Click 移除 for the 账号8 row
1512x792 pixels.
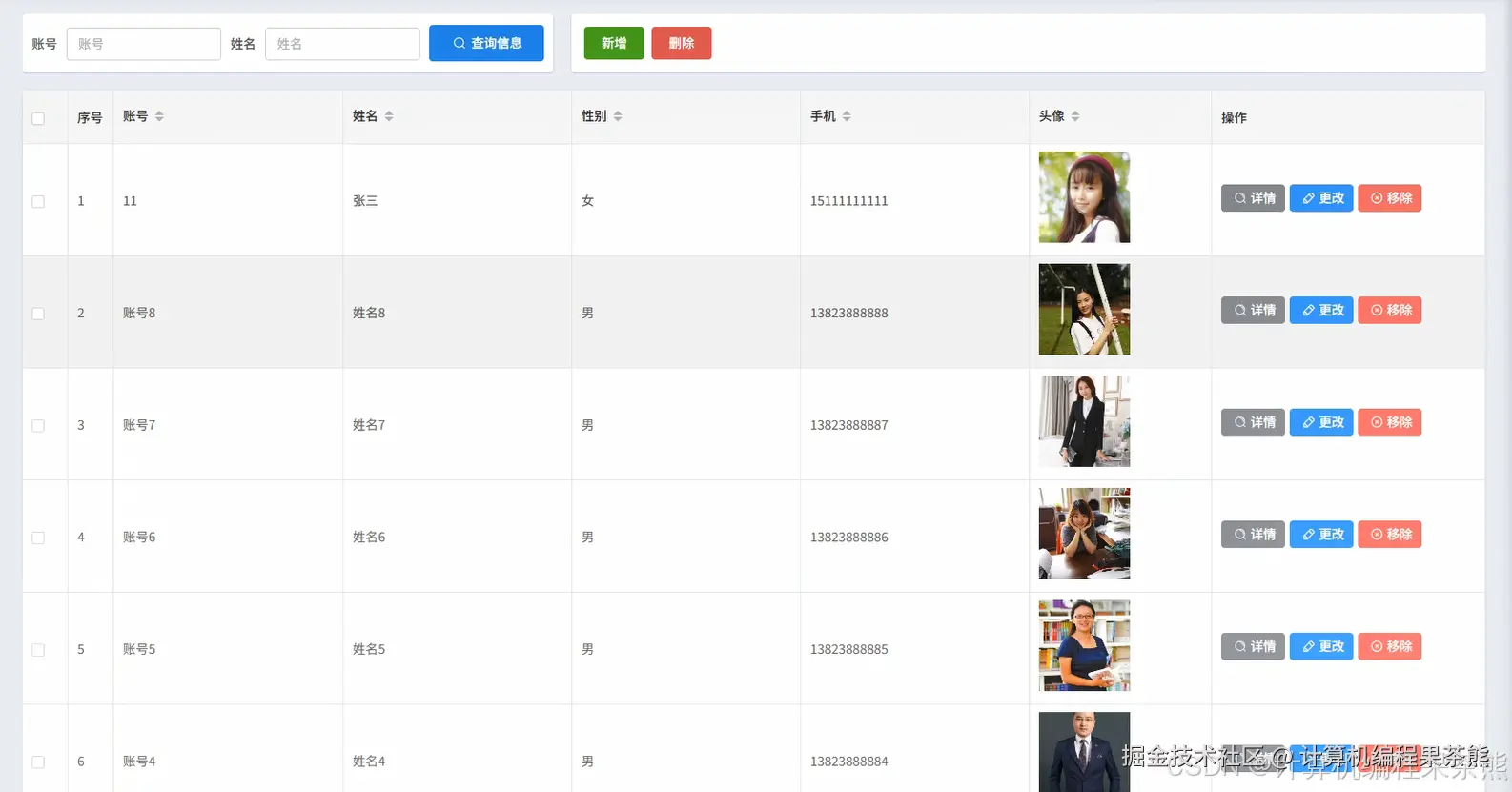(1390, 310)
